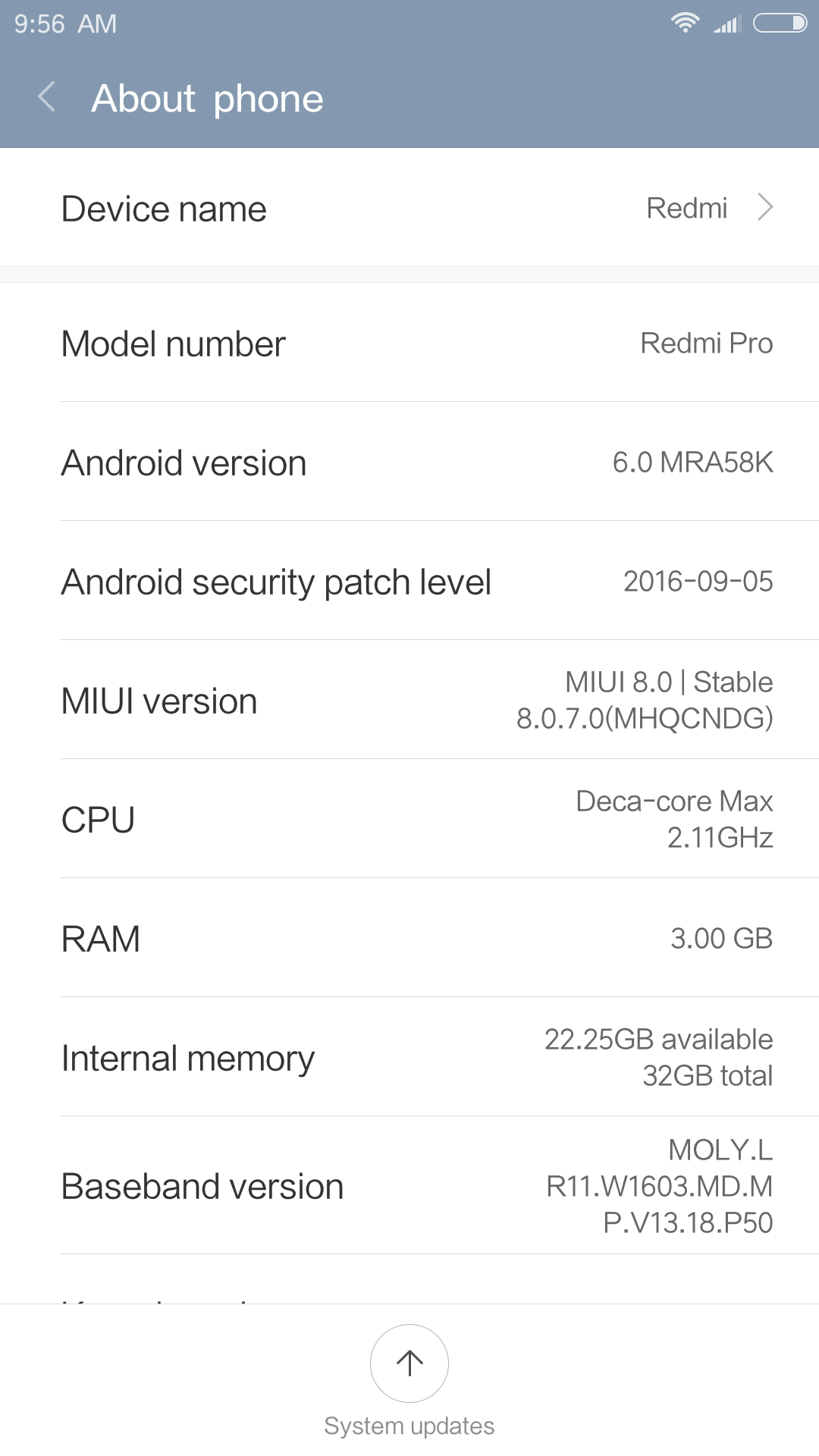Open Device name chevron arrow

click(x=765, y=207)
